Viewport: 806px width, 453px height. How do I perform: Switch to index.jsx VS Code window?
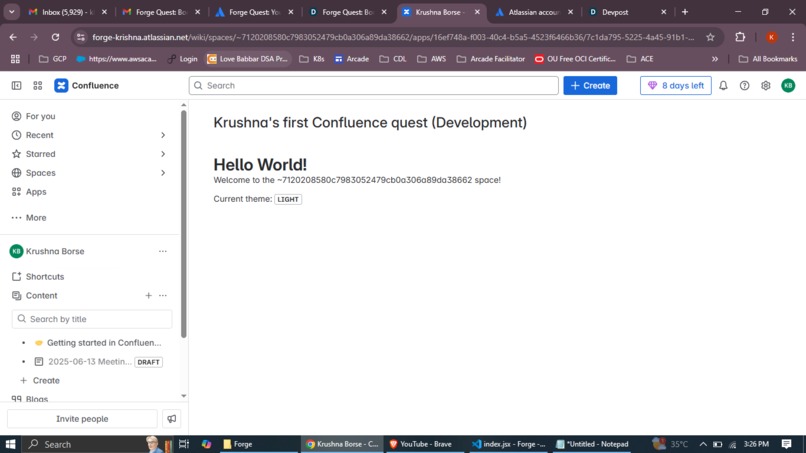pyautogui.click(x=509, y=444)
